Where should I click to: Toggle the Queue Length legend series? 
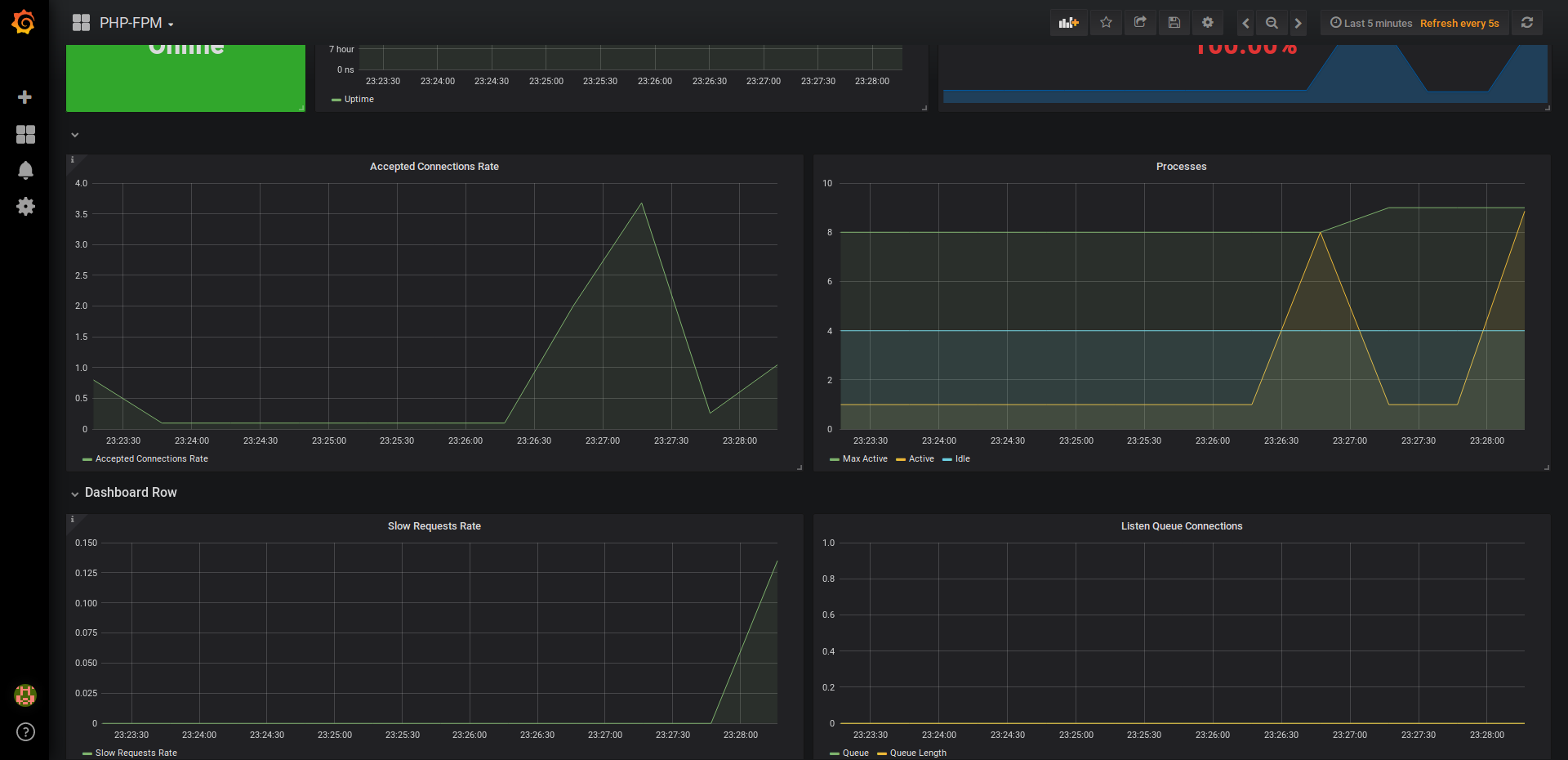coord(918,753)
